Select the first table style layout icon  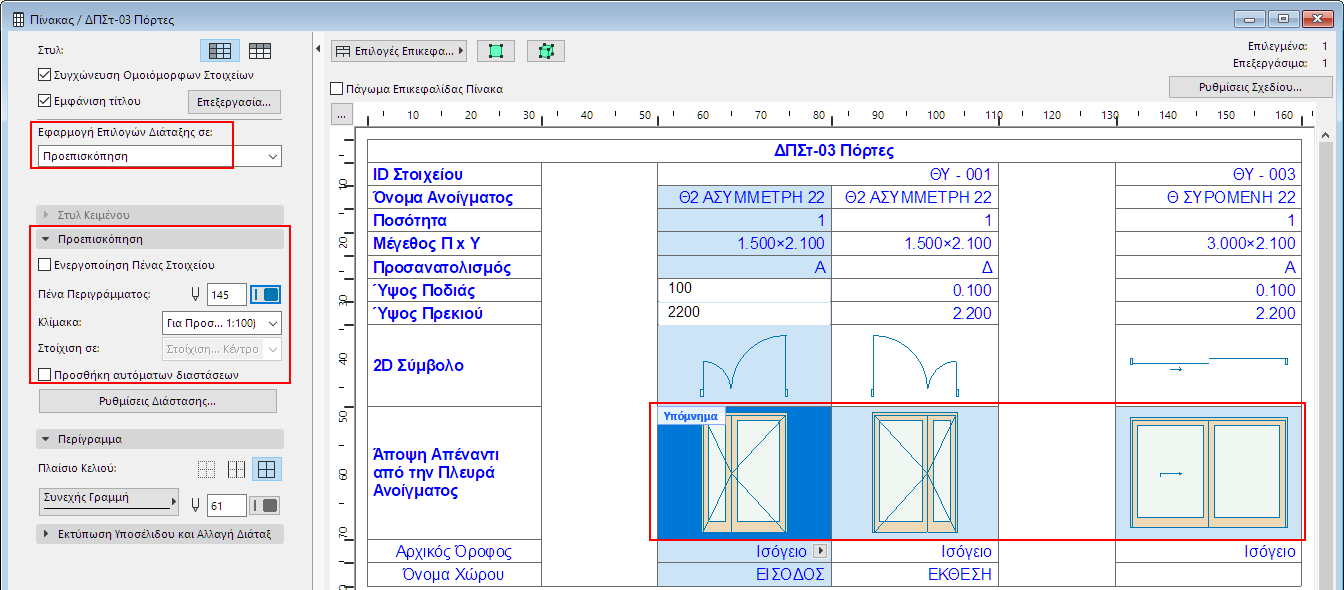(219, 51)
